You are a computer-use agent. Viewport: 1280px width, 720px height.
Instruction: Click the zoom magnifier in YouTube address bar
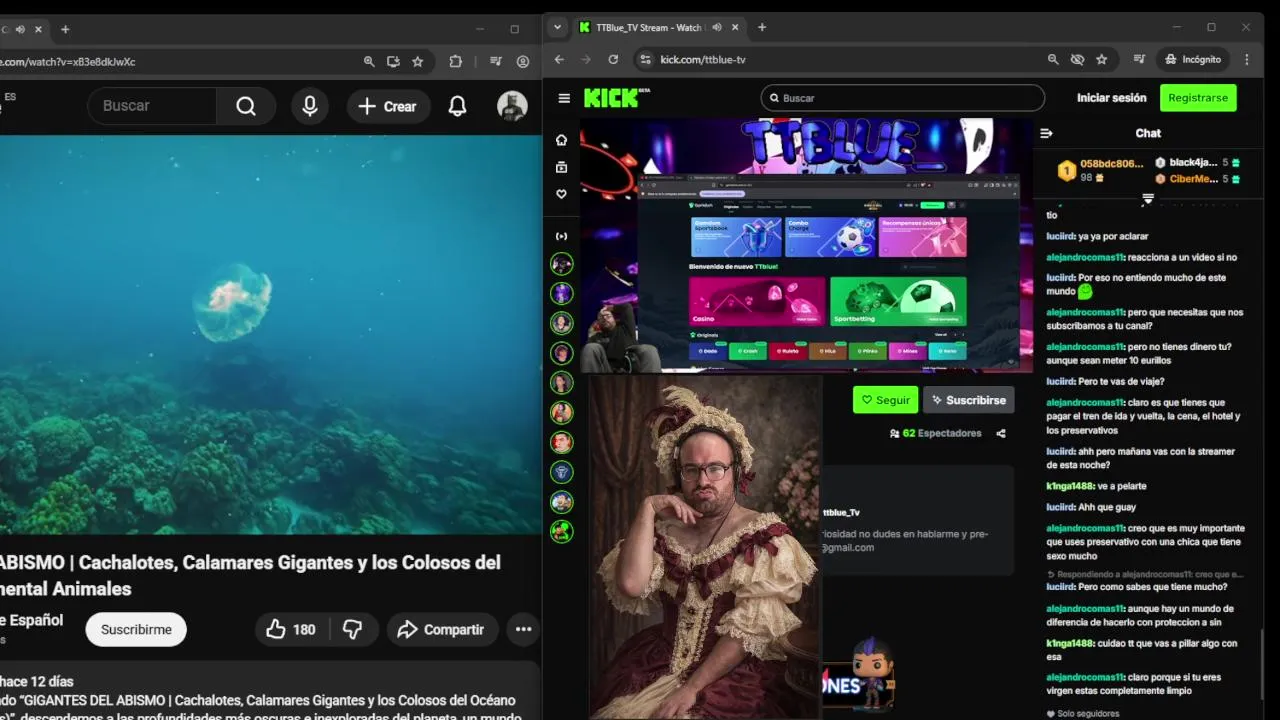(x=369, y=61)
